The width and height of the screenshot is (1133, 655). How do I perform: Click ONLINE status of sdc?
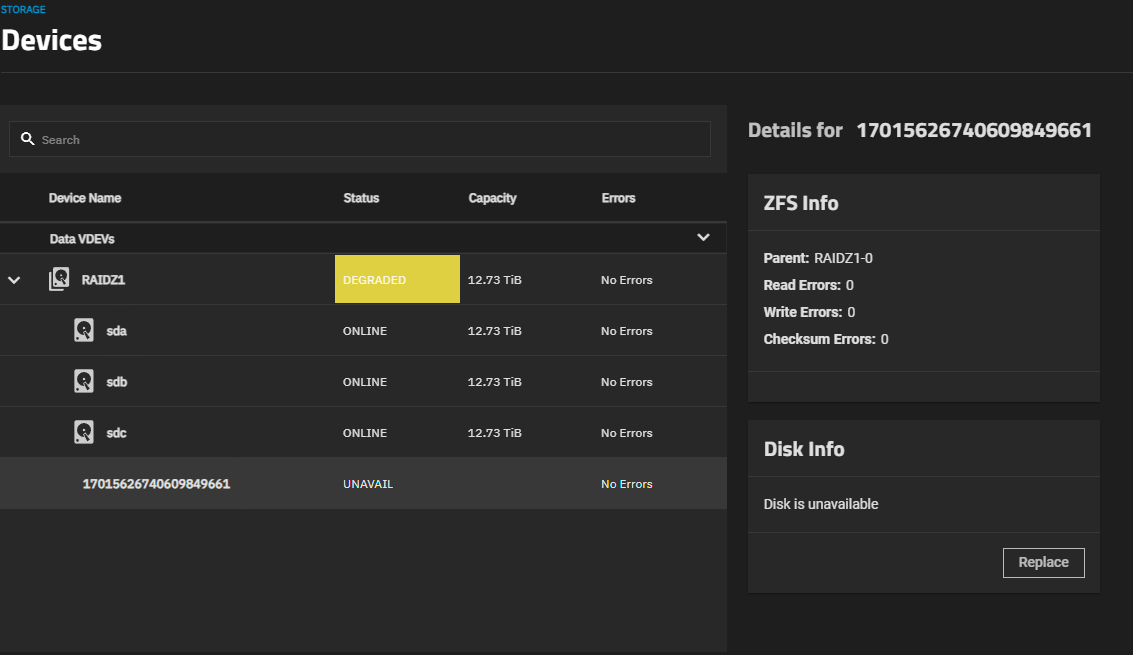pos(365,433)
